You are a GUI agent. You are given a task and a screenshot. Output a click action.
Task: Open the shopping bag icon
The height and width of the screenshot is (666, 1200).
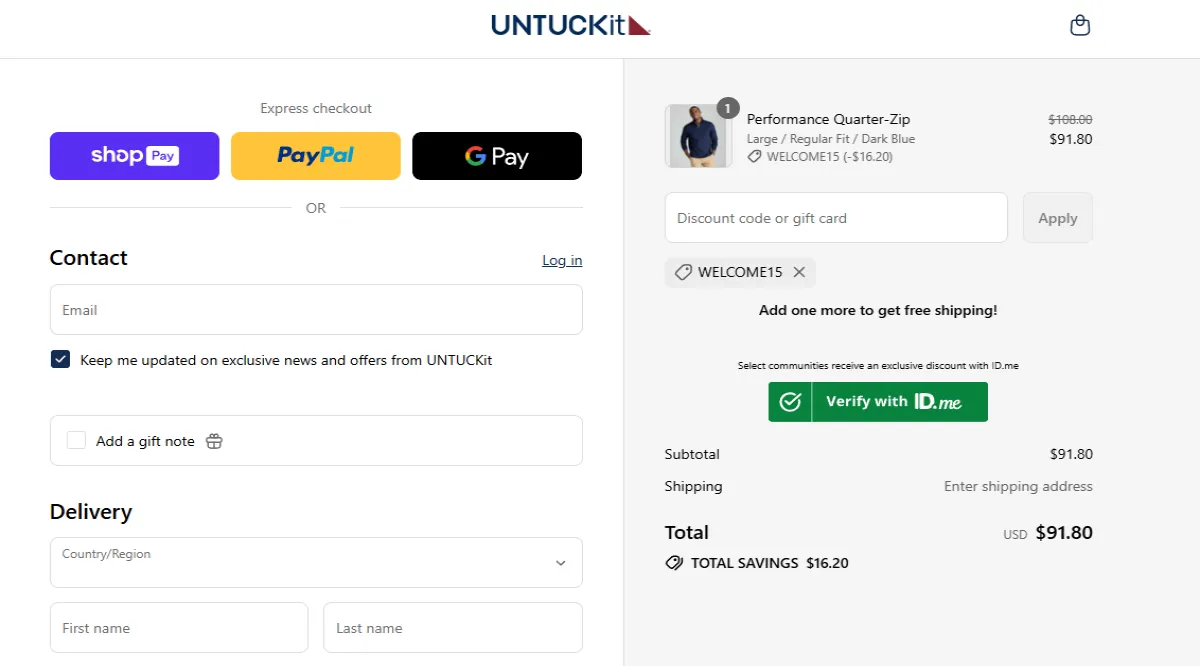(x=1080, y=24)
